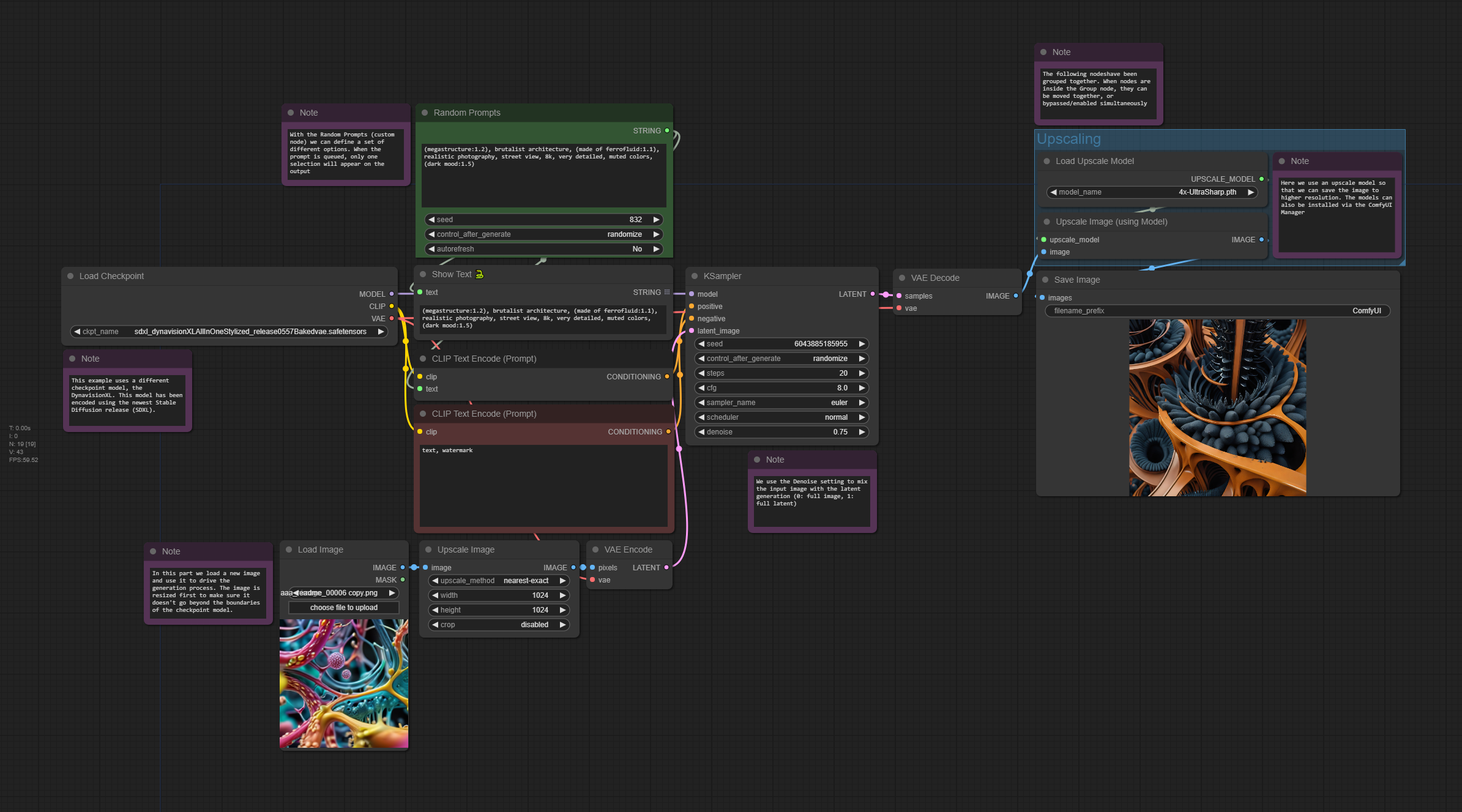The image size is (1462, 812).
Task: Toggle the Random Prompts autorefresh setting
Action: coord(543,249)
